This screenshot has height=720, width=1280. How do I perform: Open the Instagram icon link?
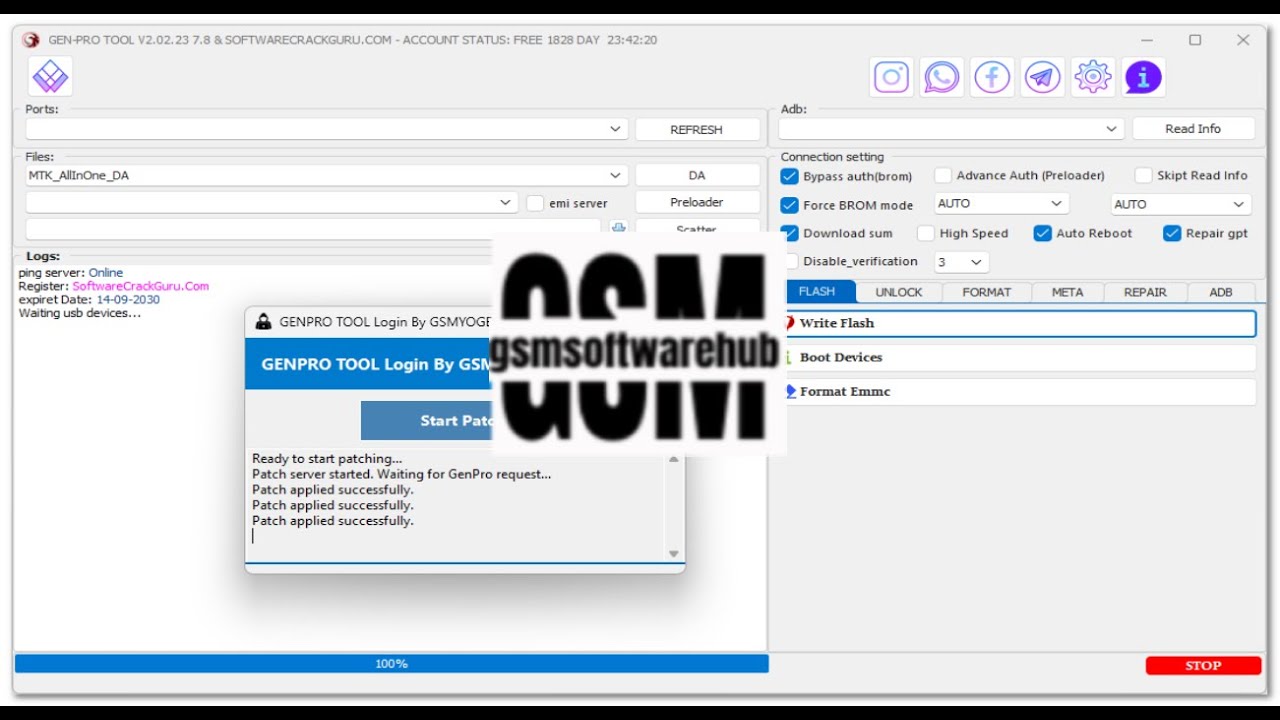pyautogui.click(x=892, y=77)
